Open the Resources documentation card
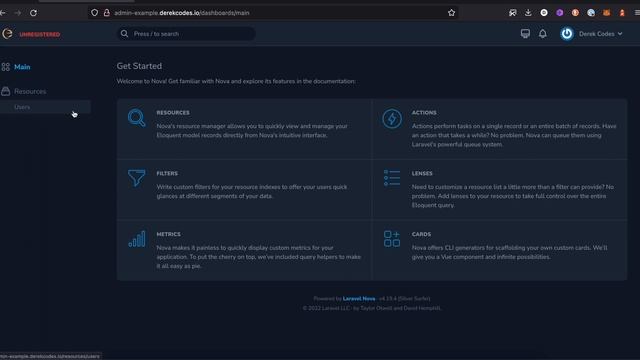640x360 pixels. pyautogui.click(x=244, y=129)
